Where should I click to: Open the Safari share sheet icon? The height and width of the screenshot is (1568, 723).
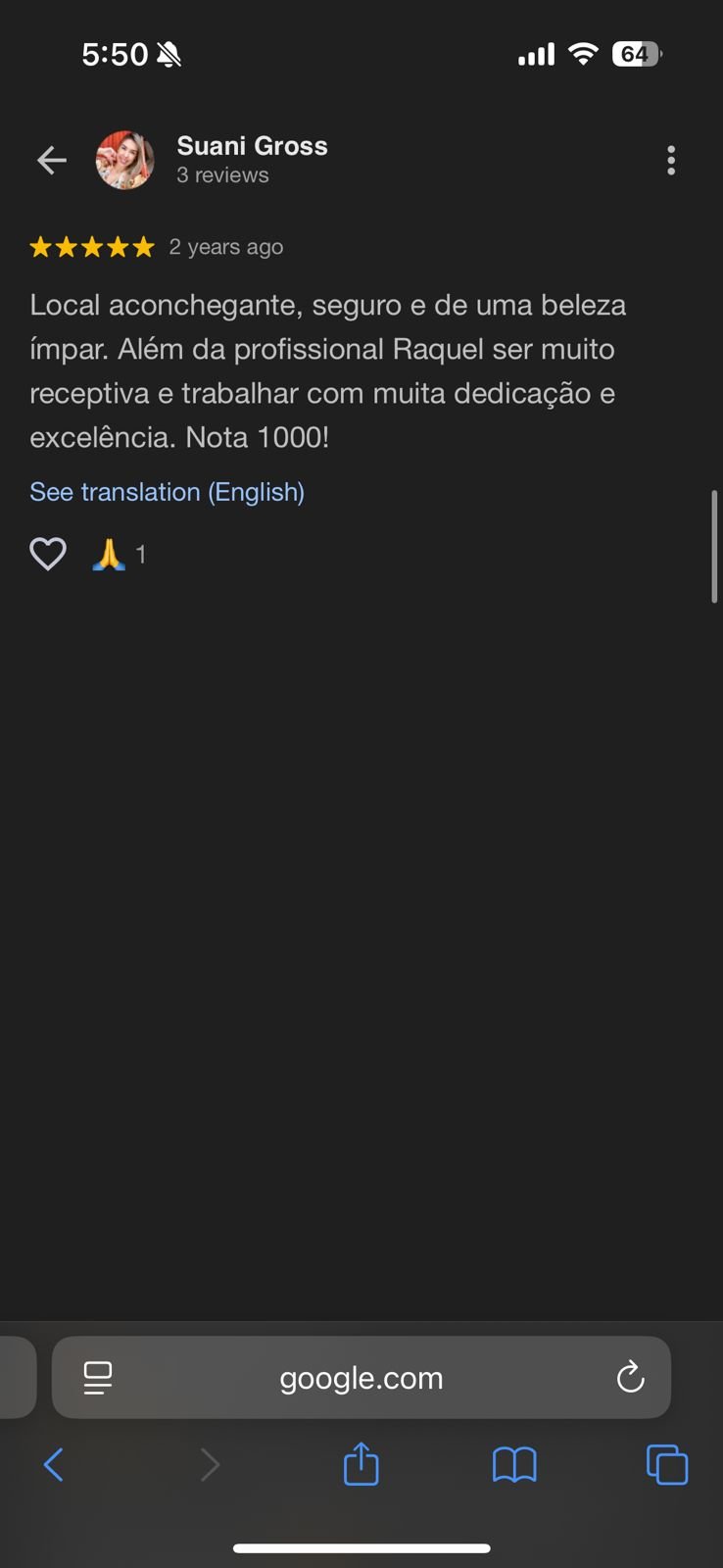click(x=361, y=1465)
